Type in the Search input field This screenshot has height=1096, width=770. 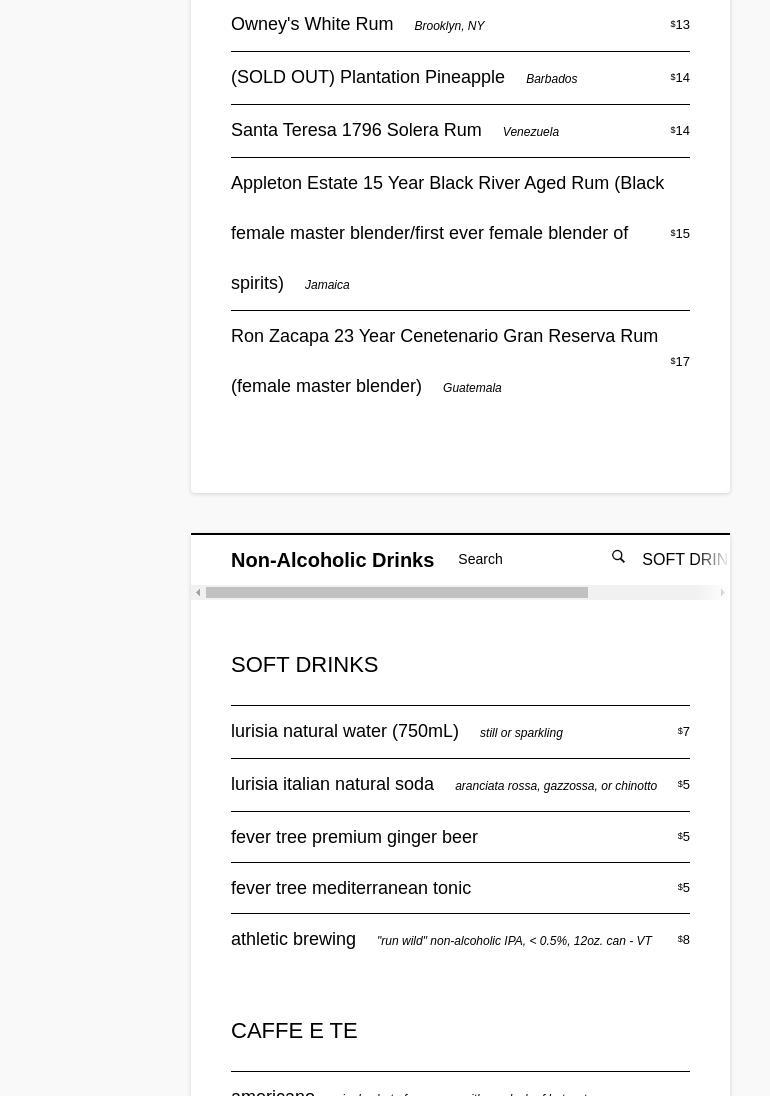pos(525,559)
